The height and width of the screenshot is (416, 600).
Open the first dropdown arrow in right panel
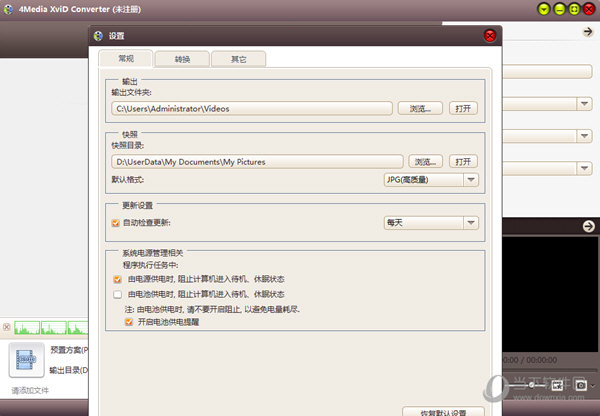click(x=584, y=104)
